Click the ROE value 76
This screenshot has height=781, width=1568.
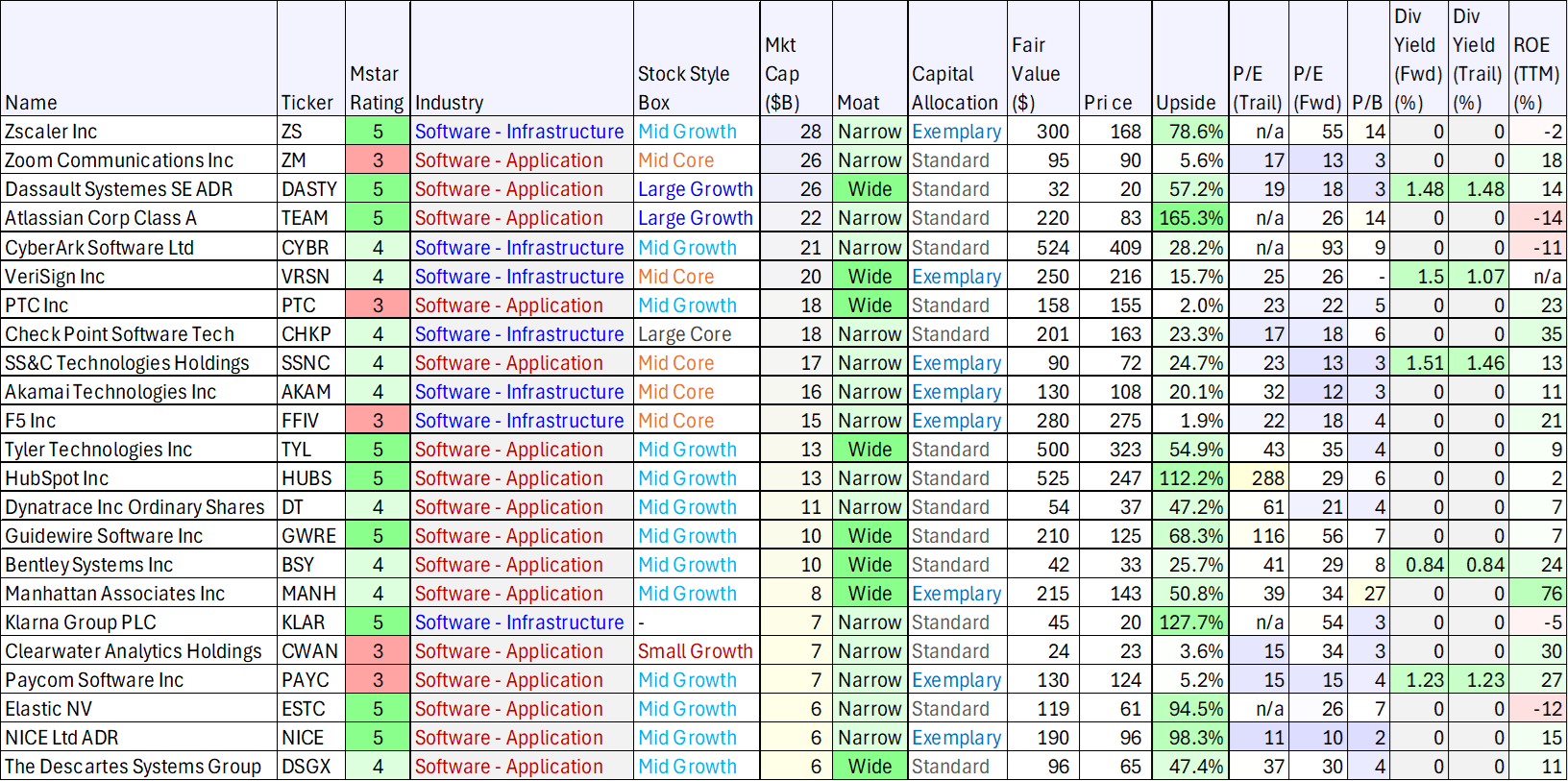click(1537, 593)
